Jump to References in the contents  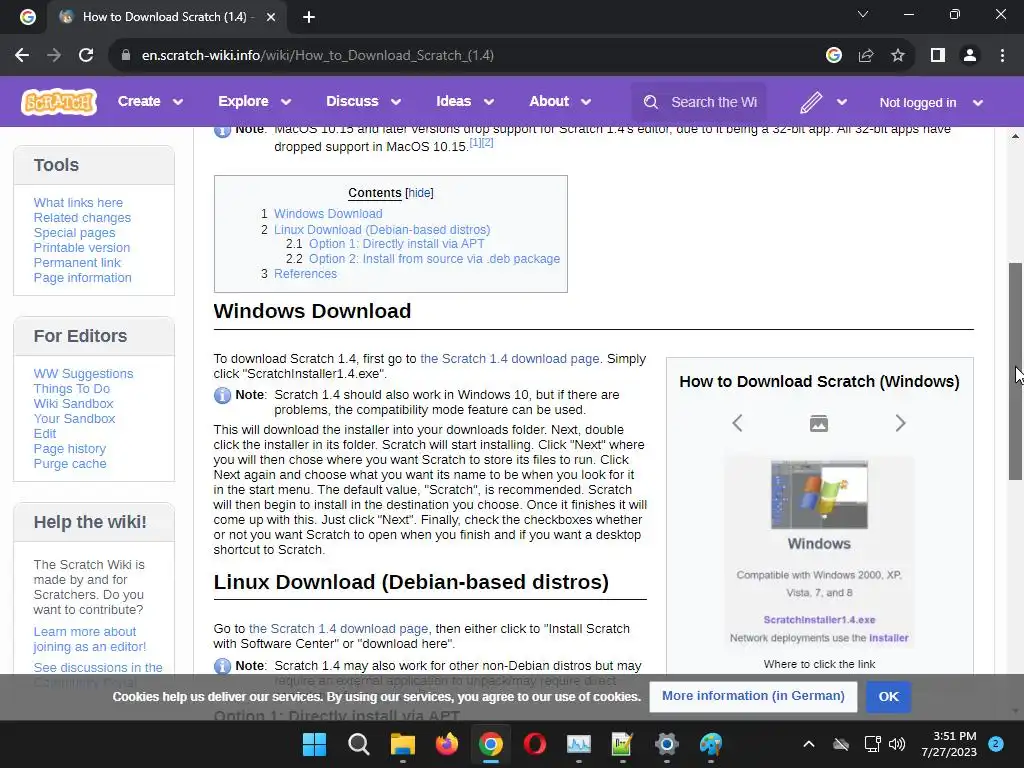(x=305, y=274)
